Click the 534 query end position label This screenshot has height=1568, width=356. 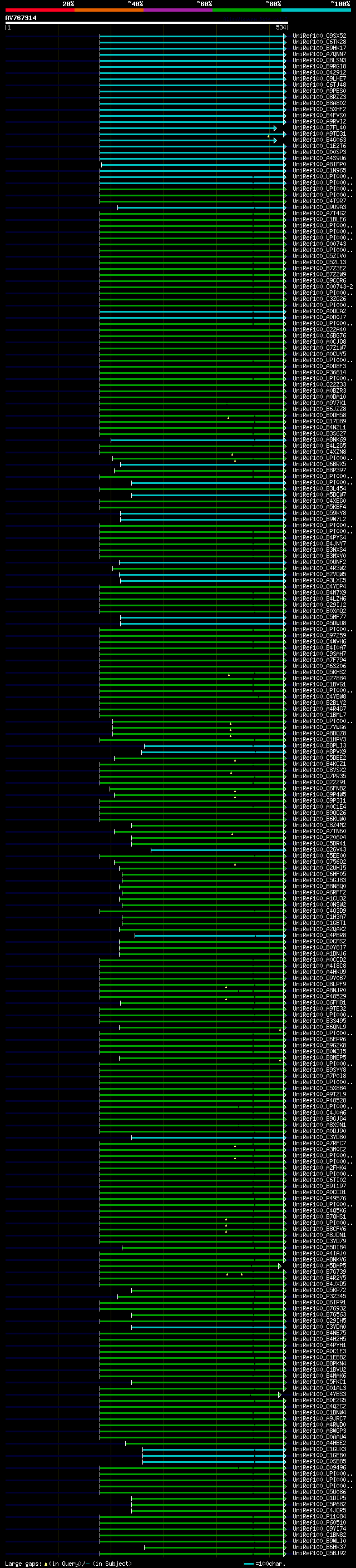(280, 27)
